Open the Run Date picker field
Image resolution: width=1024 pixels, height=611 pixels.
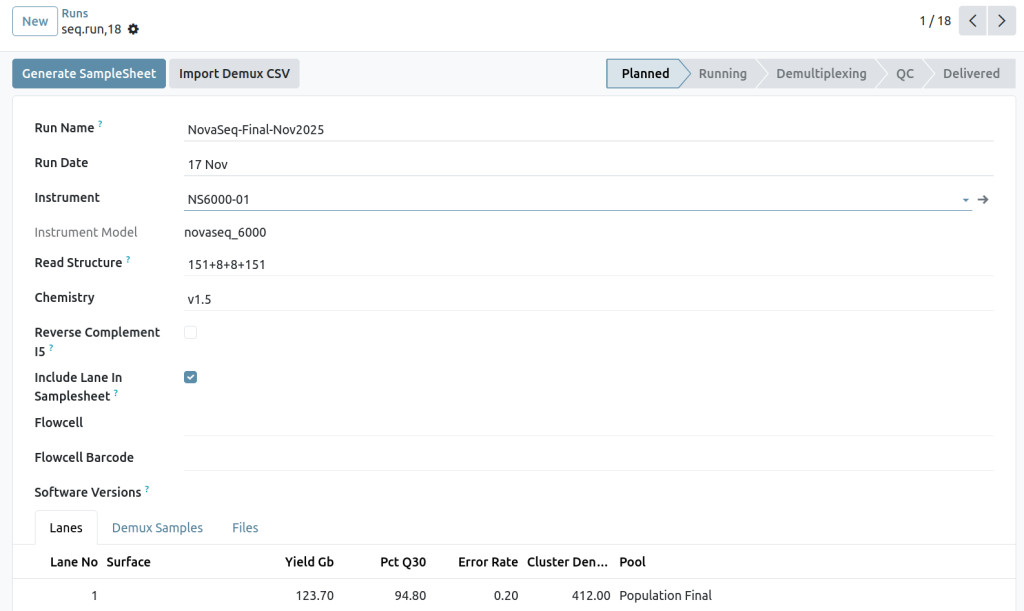(300, 164)
